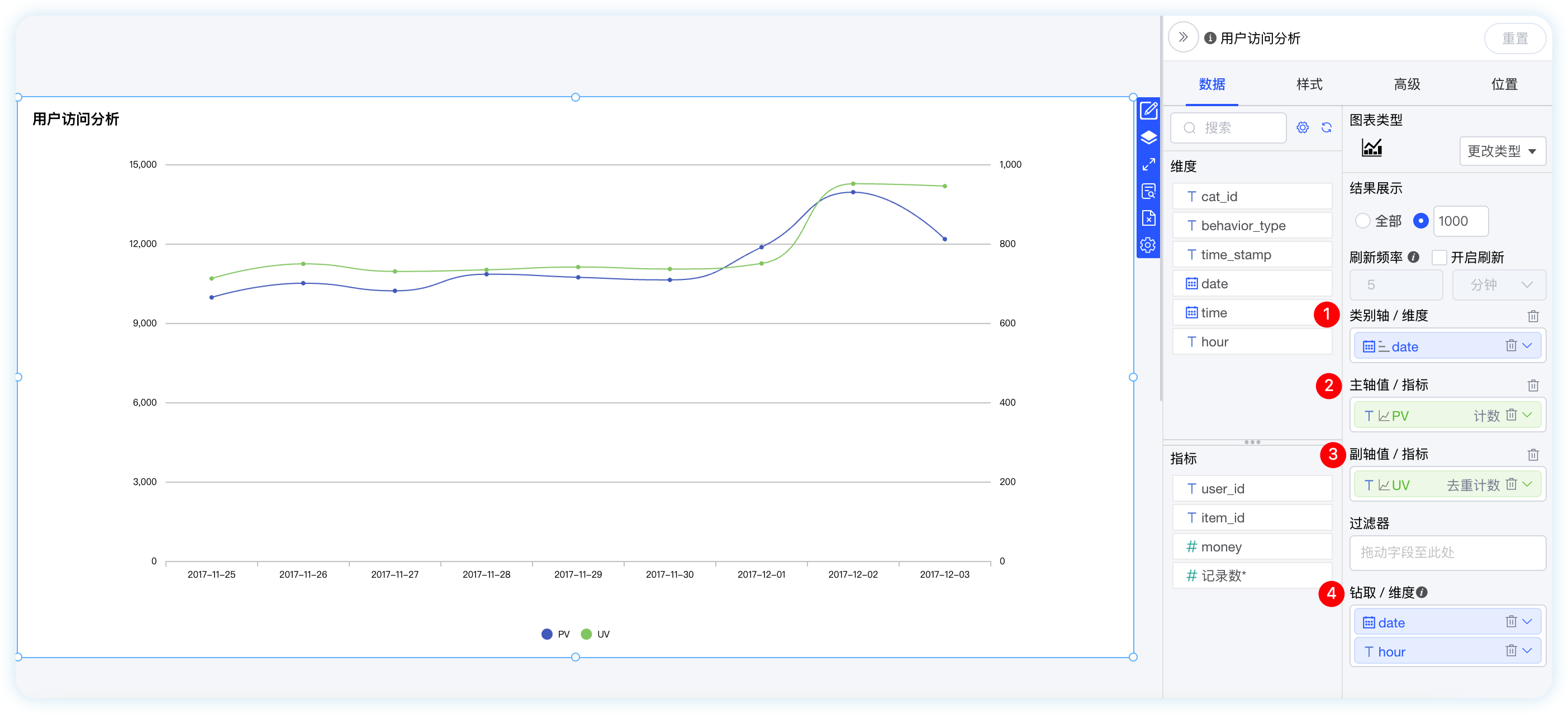Screen dimensions: 1568x714
Task: Click the layers icon on chart toolbar
Action: coord(1148,137)
